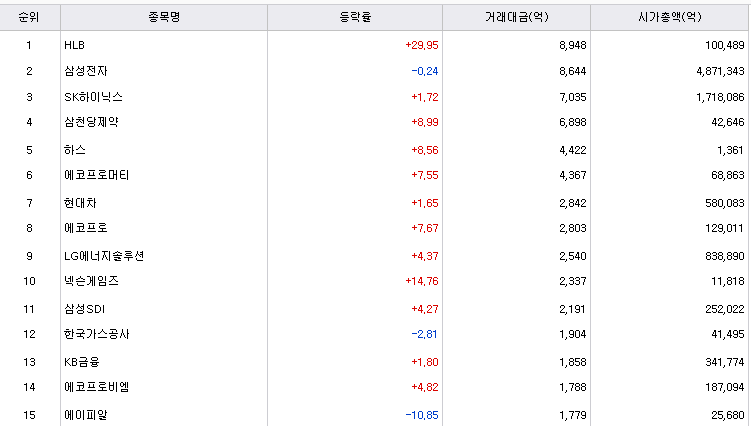The image size is (751, 426).
Task: Sort by 거래대금(억) column header
Action: pos(517,17)
